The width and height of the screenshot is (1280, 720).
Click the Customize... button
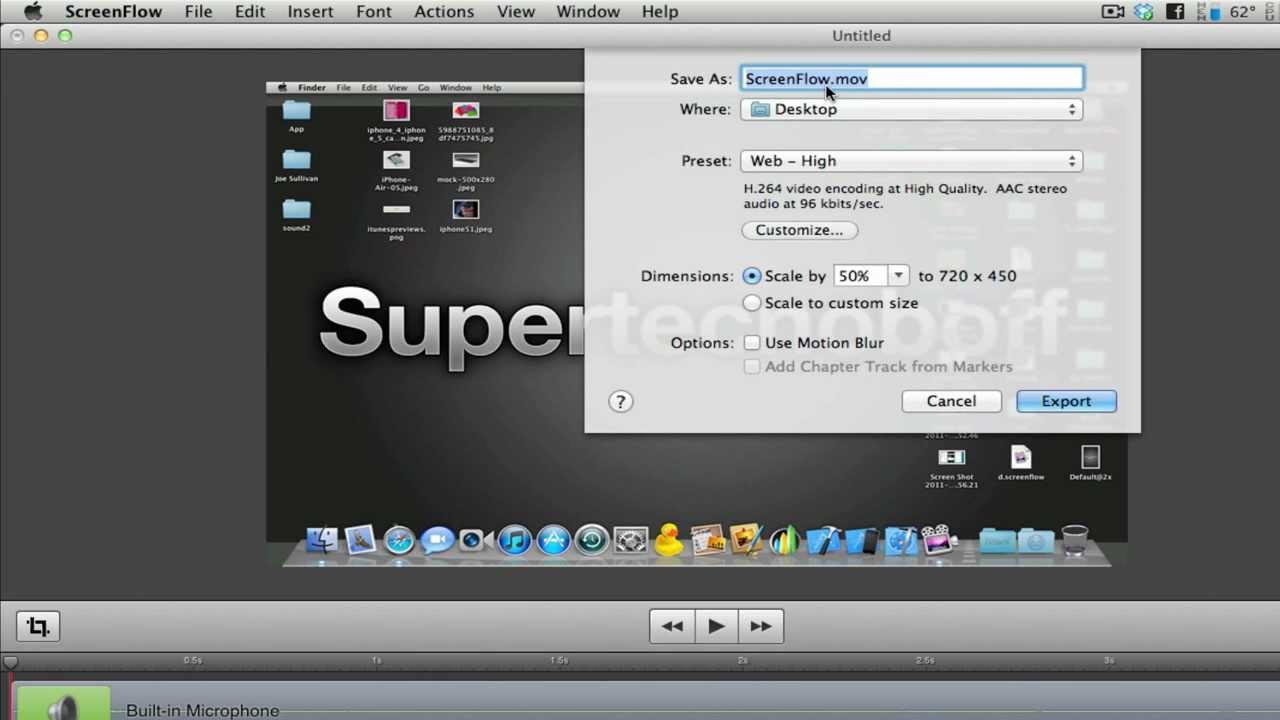[799, 230]
